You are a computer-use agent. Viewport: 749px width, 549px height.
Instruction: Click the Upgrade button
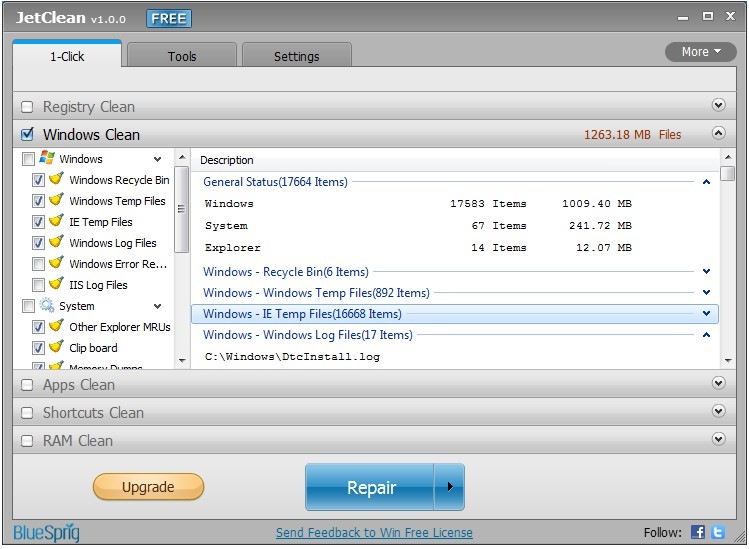148,487
